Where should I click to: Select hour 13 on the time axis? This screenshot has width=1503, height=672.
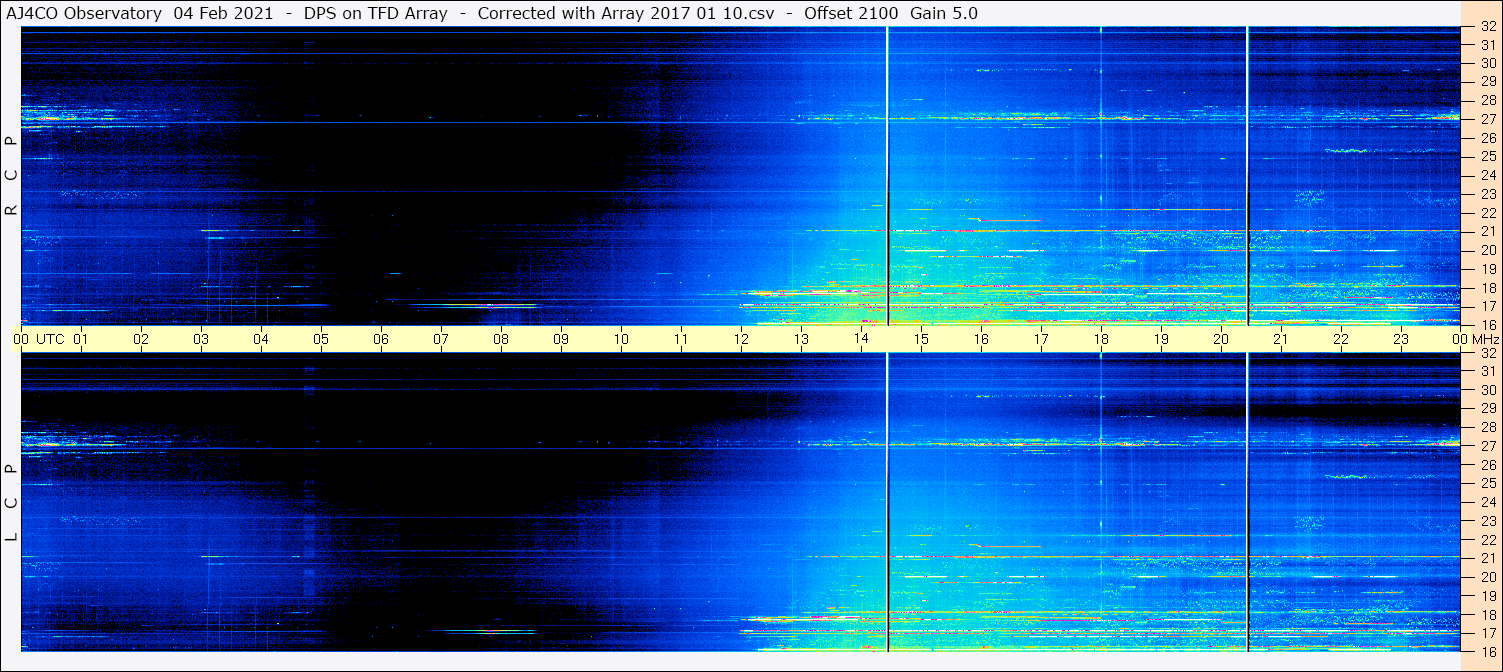click(x=801, y=339)
